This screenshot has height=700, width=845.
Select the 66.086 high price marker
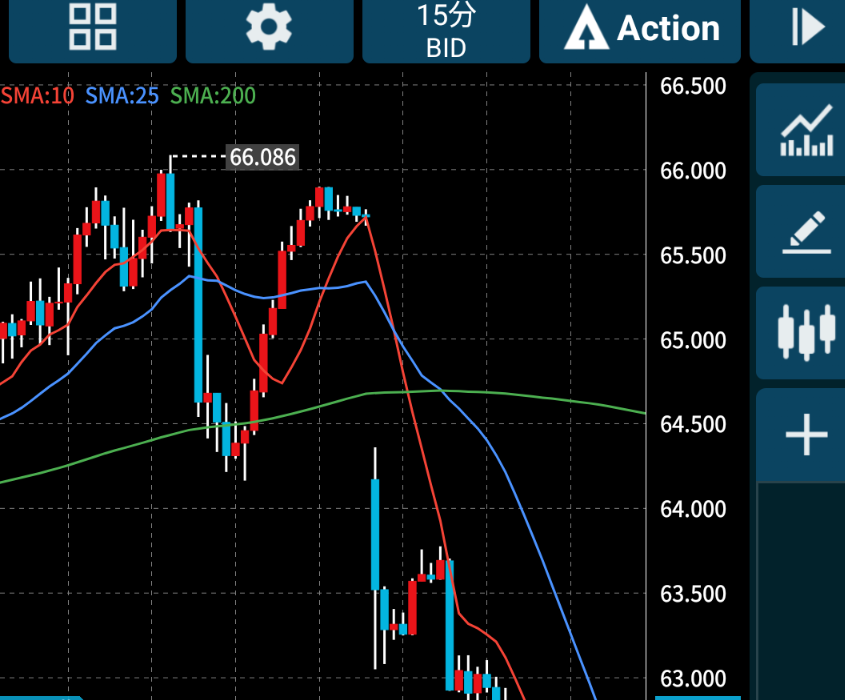pyautogui.click(x=262, y=157)
